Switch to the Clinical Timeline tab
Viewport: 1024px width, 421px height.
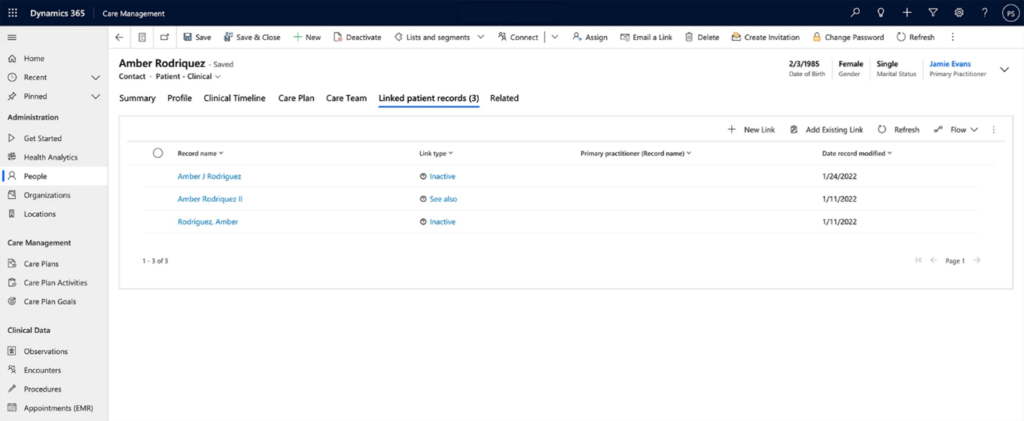click(234, 98)
